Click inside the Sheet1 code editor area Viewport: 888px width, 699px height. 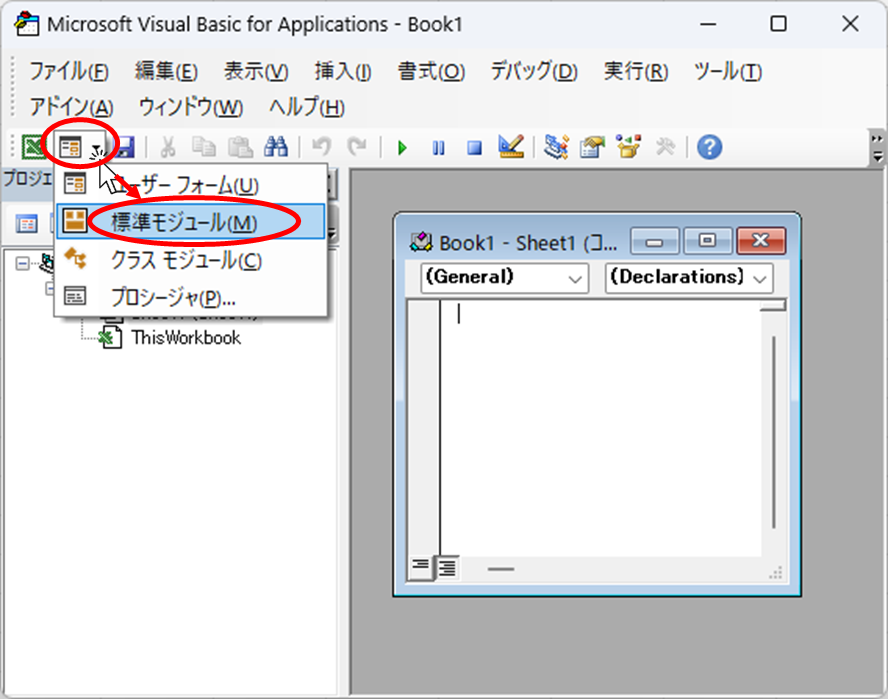(x=600, y=428)
